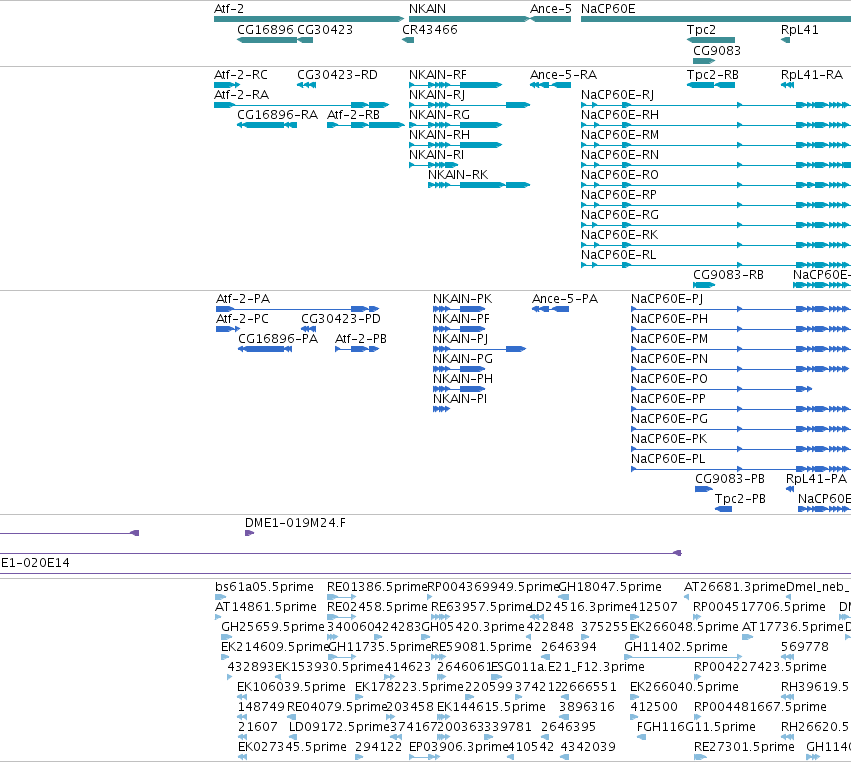Open transcript Atf-2-RA
The height and width of the screenshot is (762, 851).
301,105
